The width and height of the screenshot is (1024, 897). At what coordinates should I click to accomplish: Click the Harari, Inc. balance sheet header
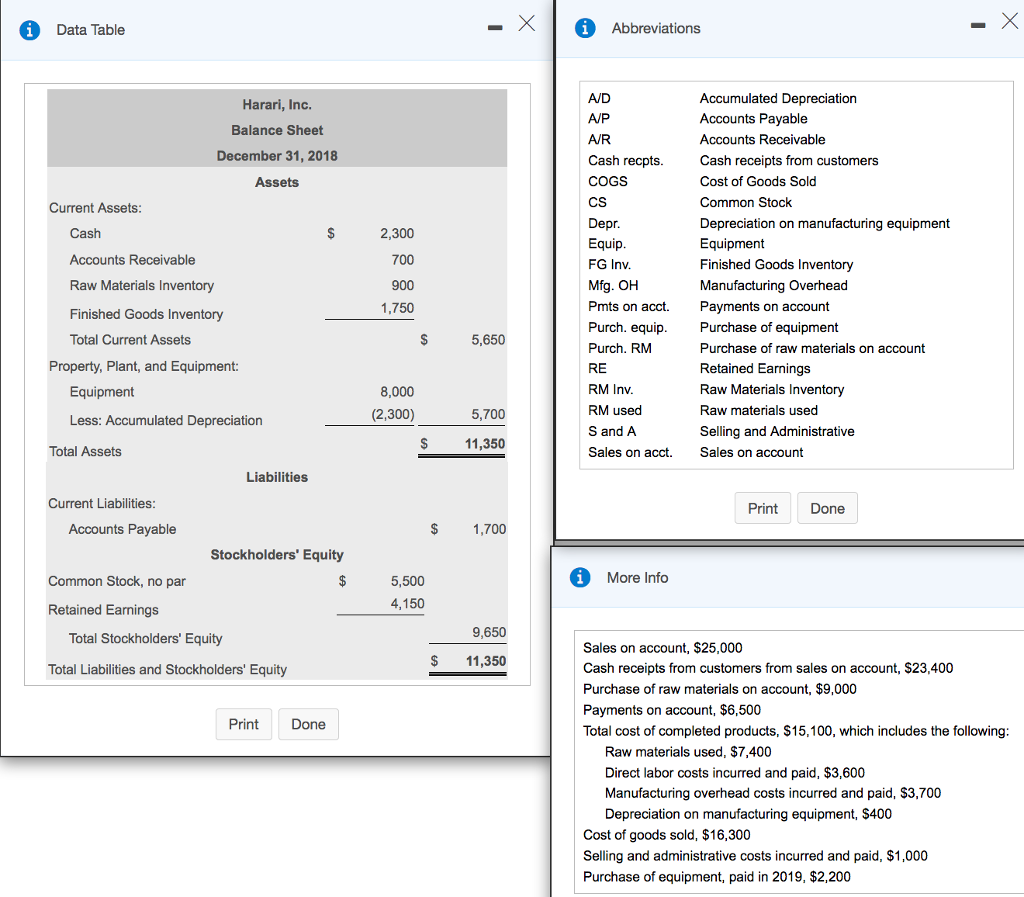pyautogui.click(x=277, y=104)
